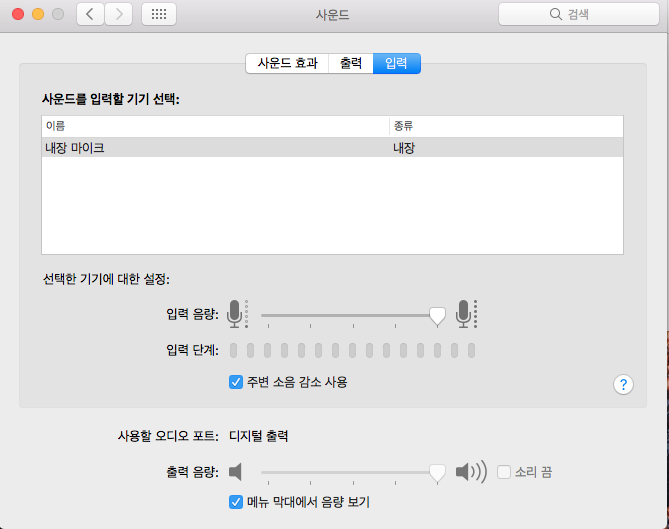Screen dimensions: 669x529
Task: Select the 입력 tab
Action: 396,63
